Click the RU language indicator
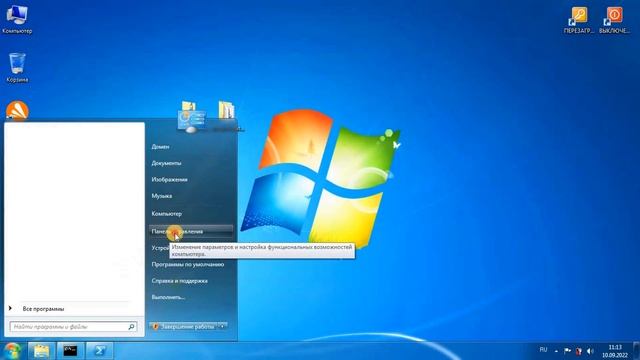Screen dimensions: 640x360 click(543, 350)
